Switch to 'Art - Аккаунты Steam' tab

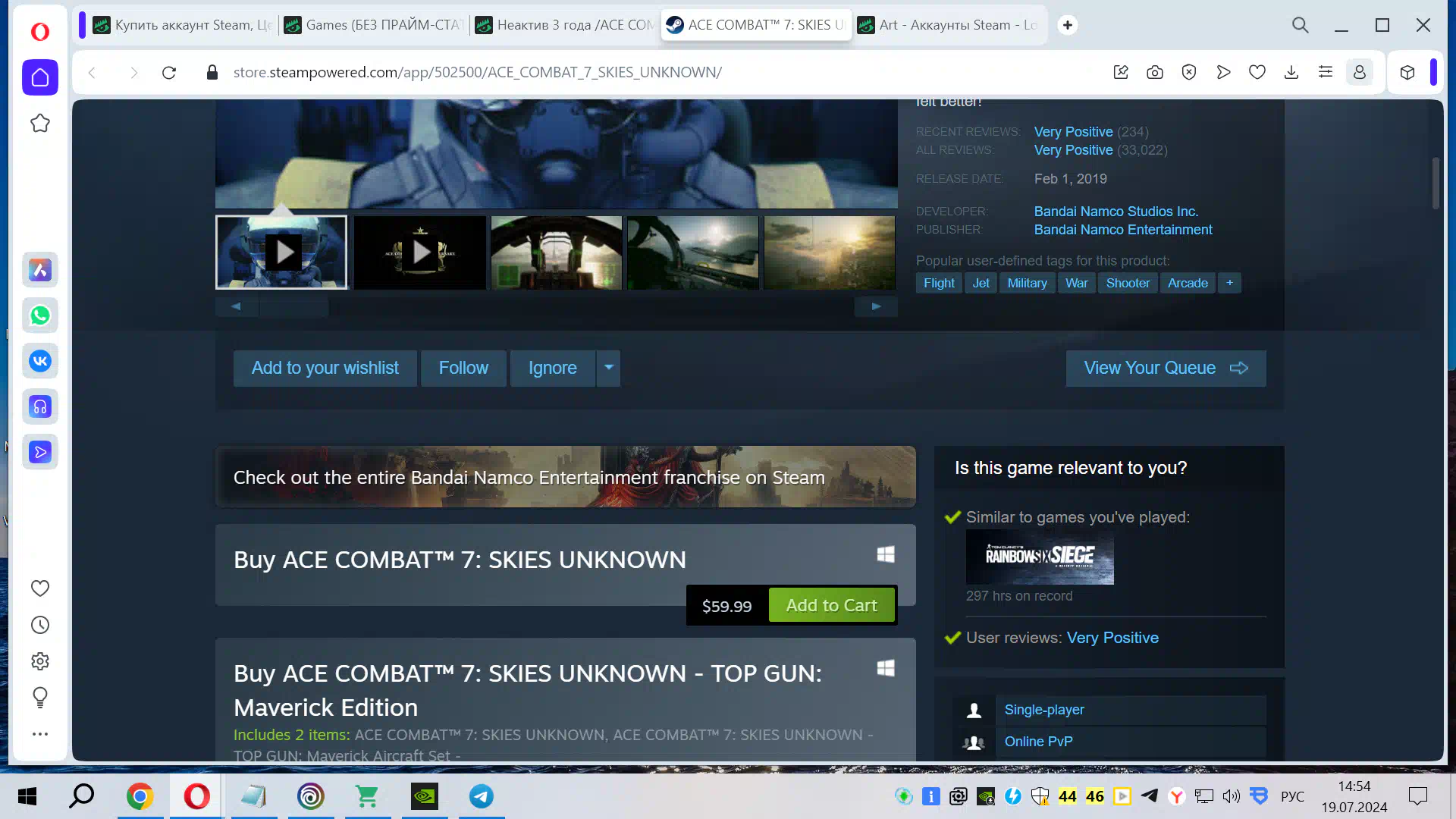click(x=948, y=25)
